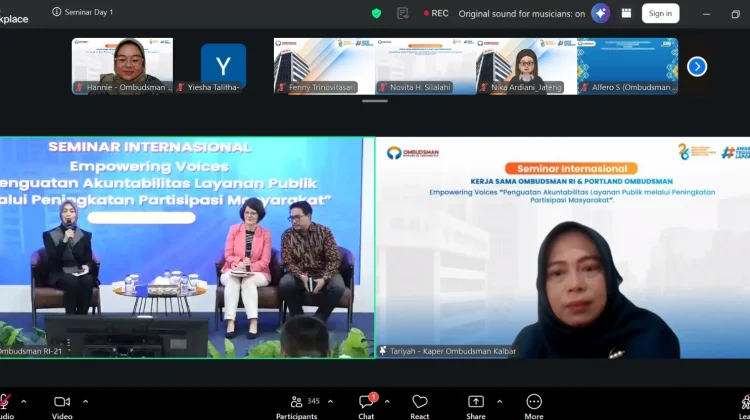Select Nika Ardiani_Jateng participant tile
Screen dimensions: 750x420
527,66
